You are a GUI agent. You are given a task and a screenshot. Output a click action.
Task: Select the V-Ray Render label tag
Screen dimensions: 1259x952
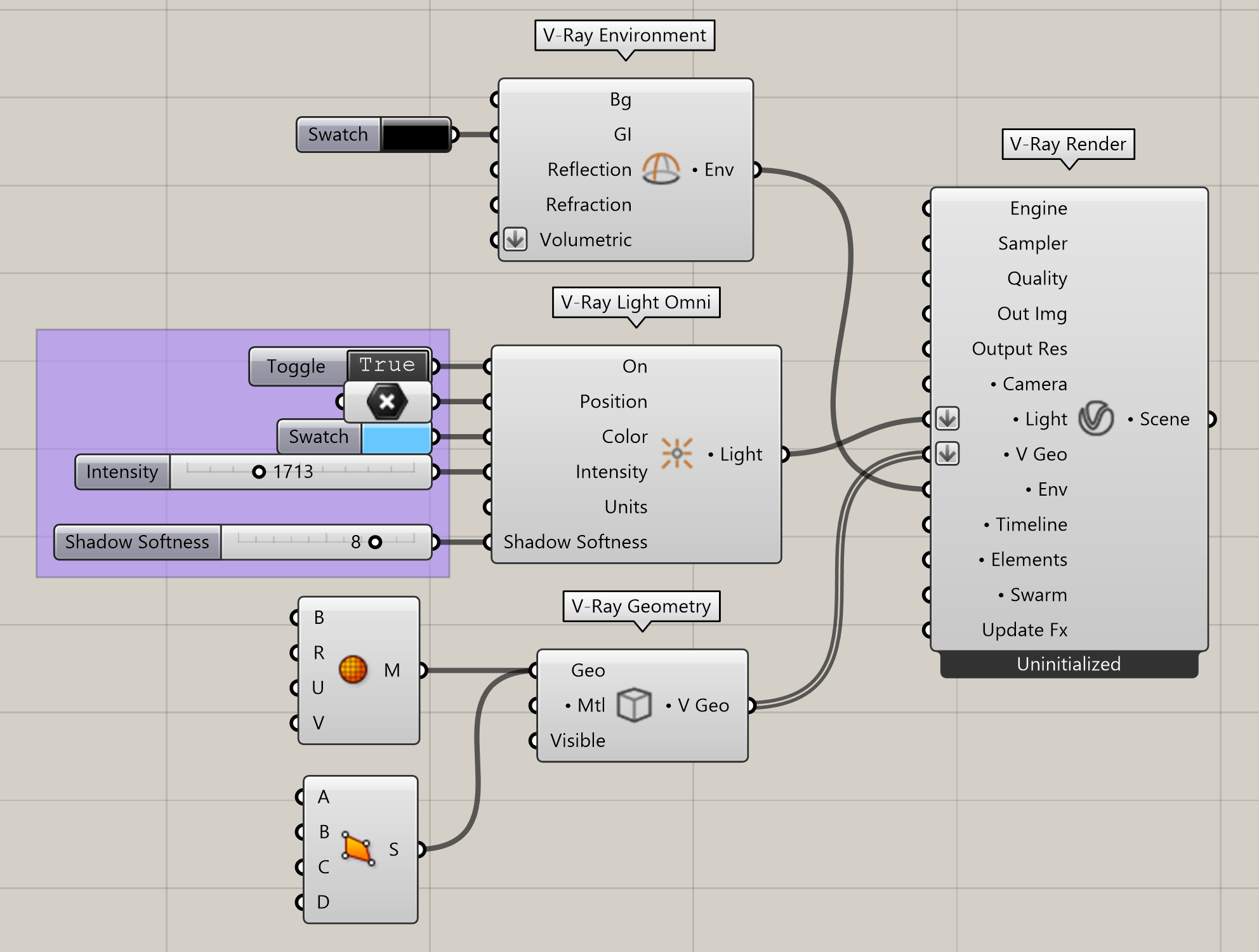pyautogui.click(x=1068, y=144)
